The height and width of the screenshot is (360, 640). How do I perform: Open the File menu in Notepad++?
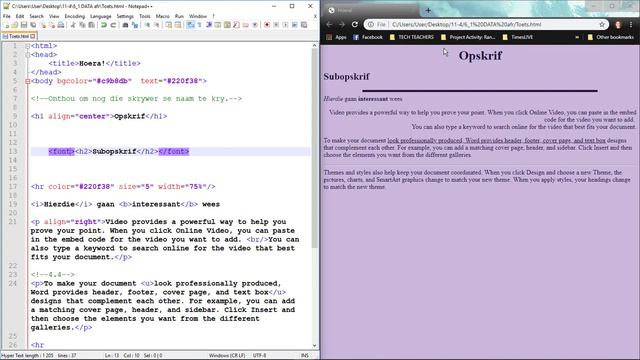tap(7, 16)
